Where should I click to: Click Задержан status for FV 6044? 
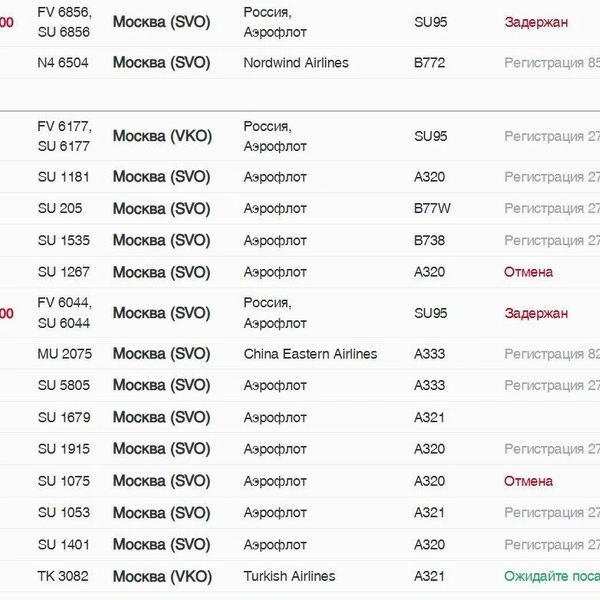pyautogui.click(x=536, y=313)
